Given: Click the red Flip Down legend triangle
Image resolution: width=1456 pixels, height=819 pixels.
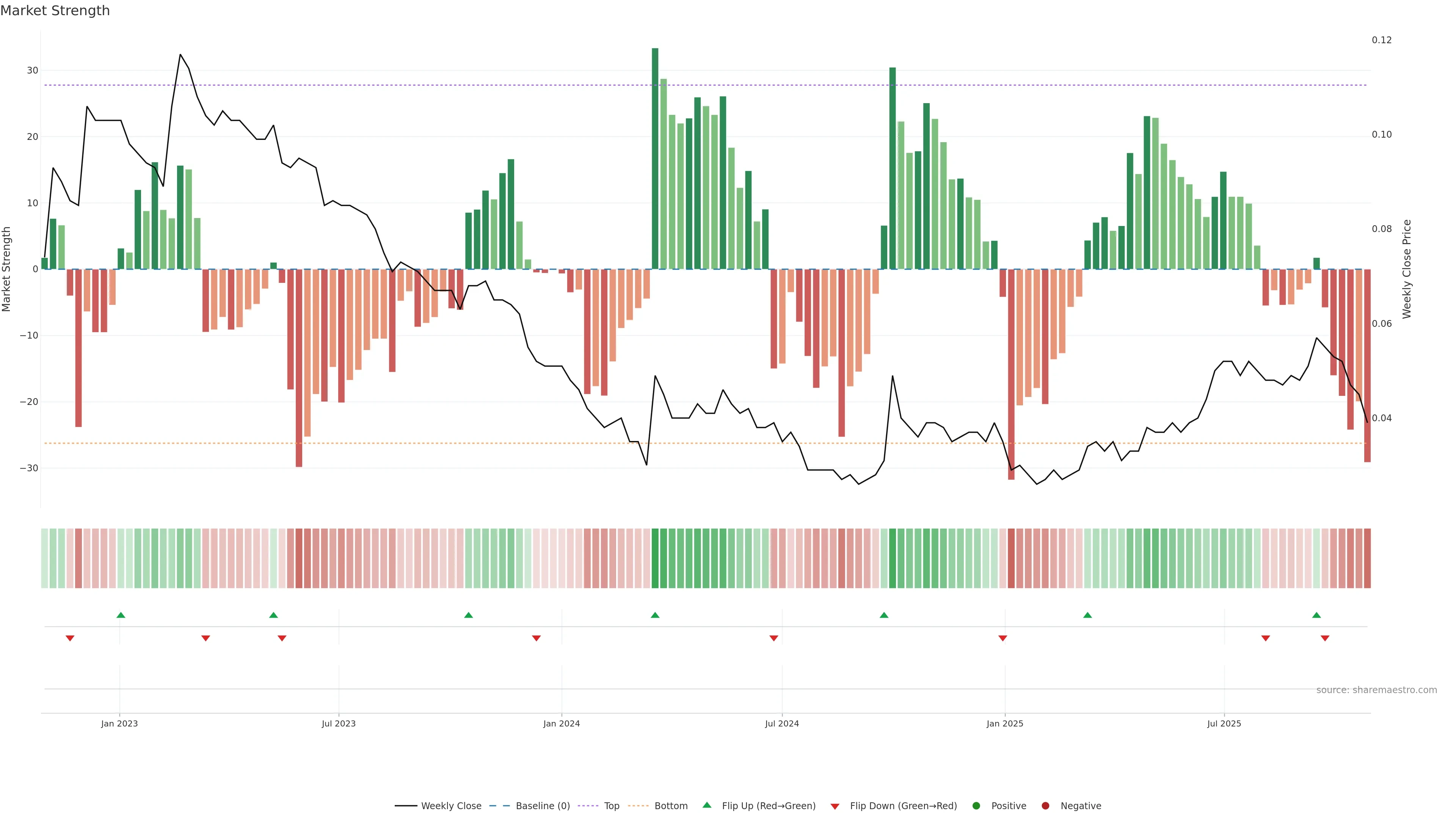Looking at the screenshot, I should pyautogui.click(x=835, y=806).
